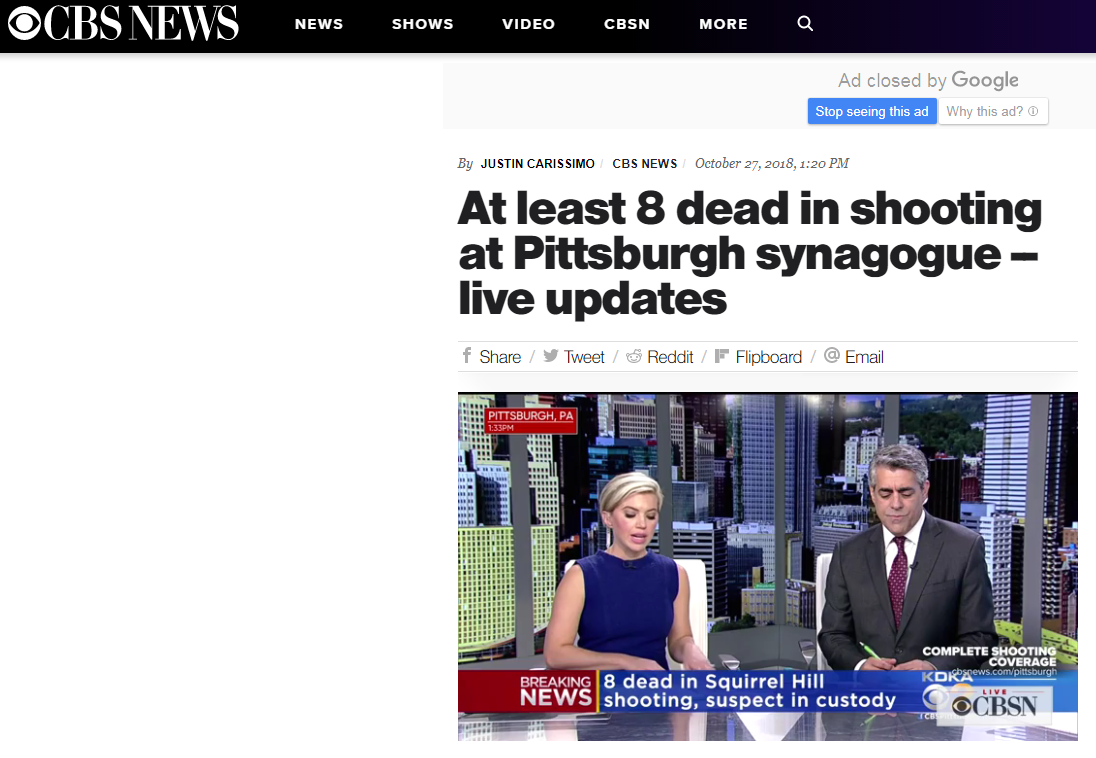Click the Twitter bird Tweet icon
The width and height of the screenshot is (1096, 758).
[550, 356]
